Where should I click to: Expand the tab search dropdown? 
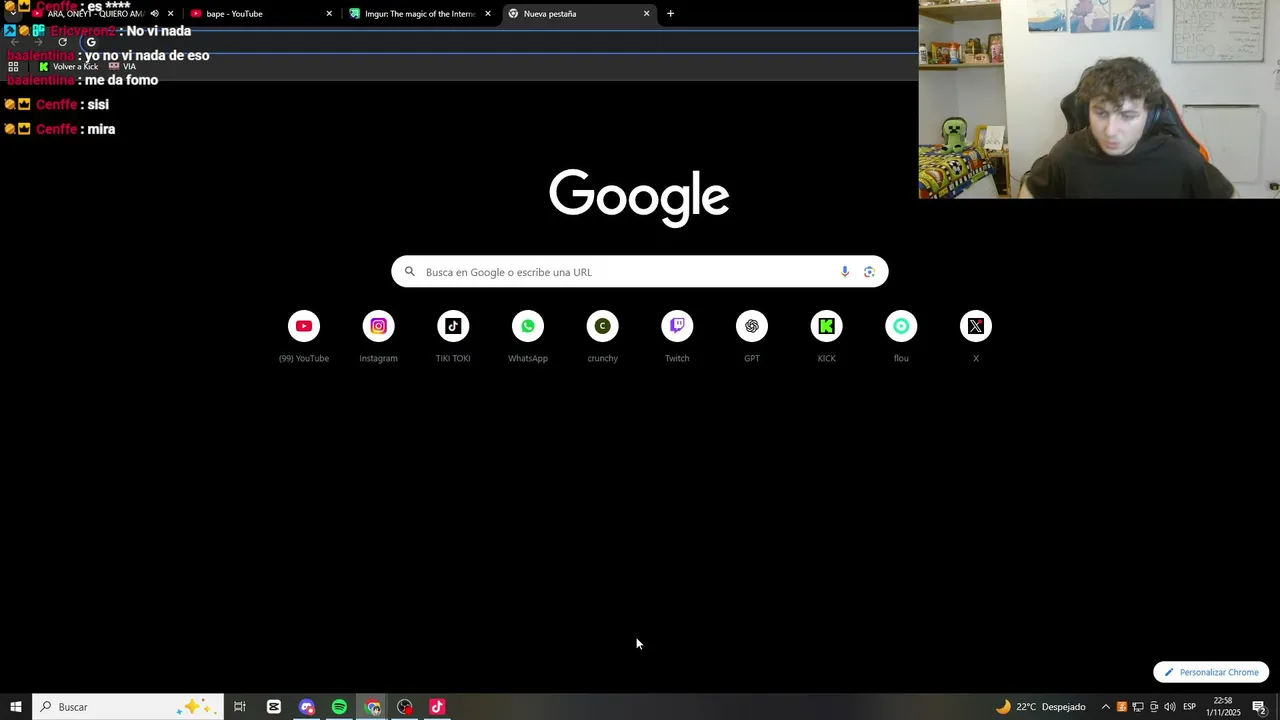pos(11,14)
